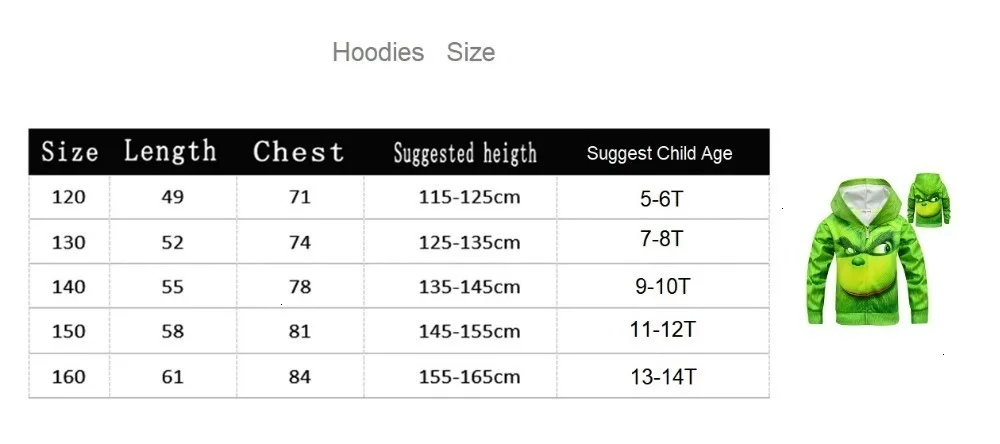Click the 13-14T age cell
The height and width of the screenshot is (444, 1000).
tap(663, 377)
